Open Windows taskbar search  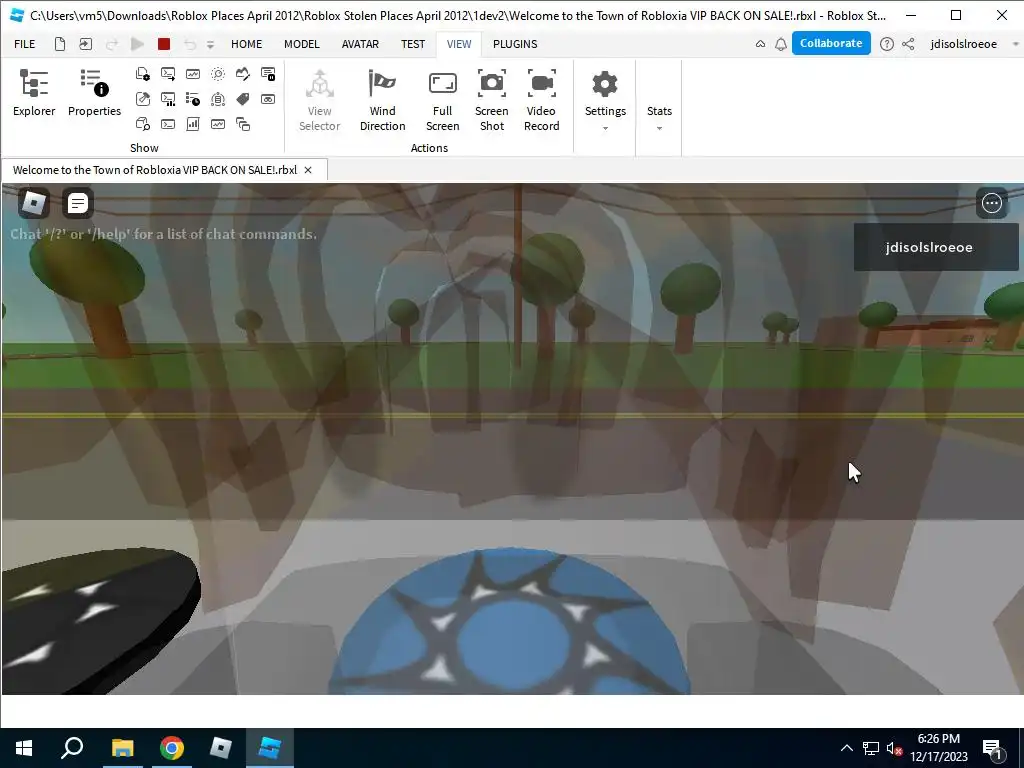click(72, 748)
